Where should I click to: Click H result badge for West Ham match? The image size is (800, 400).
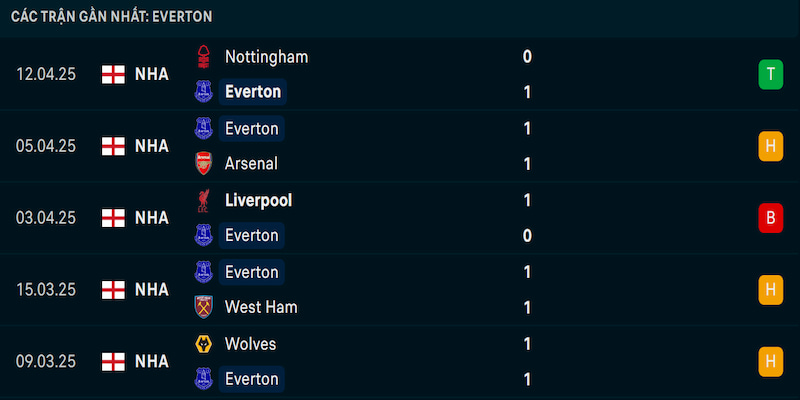(x=770, y=290)
